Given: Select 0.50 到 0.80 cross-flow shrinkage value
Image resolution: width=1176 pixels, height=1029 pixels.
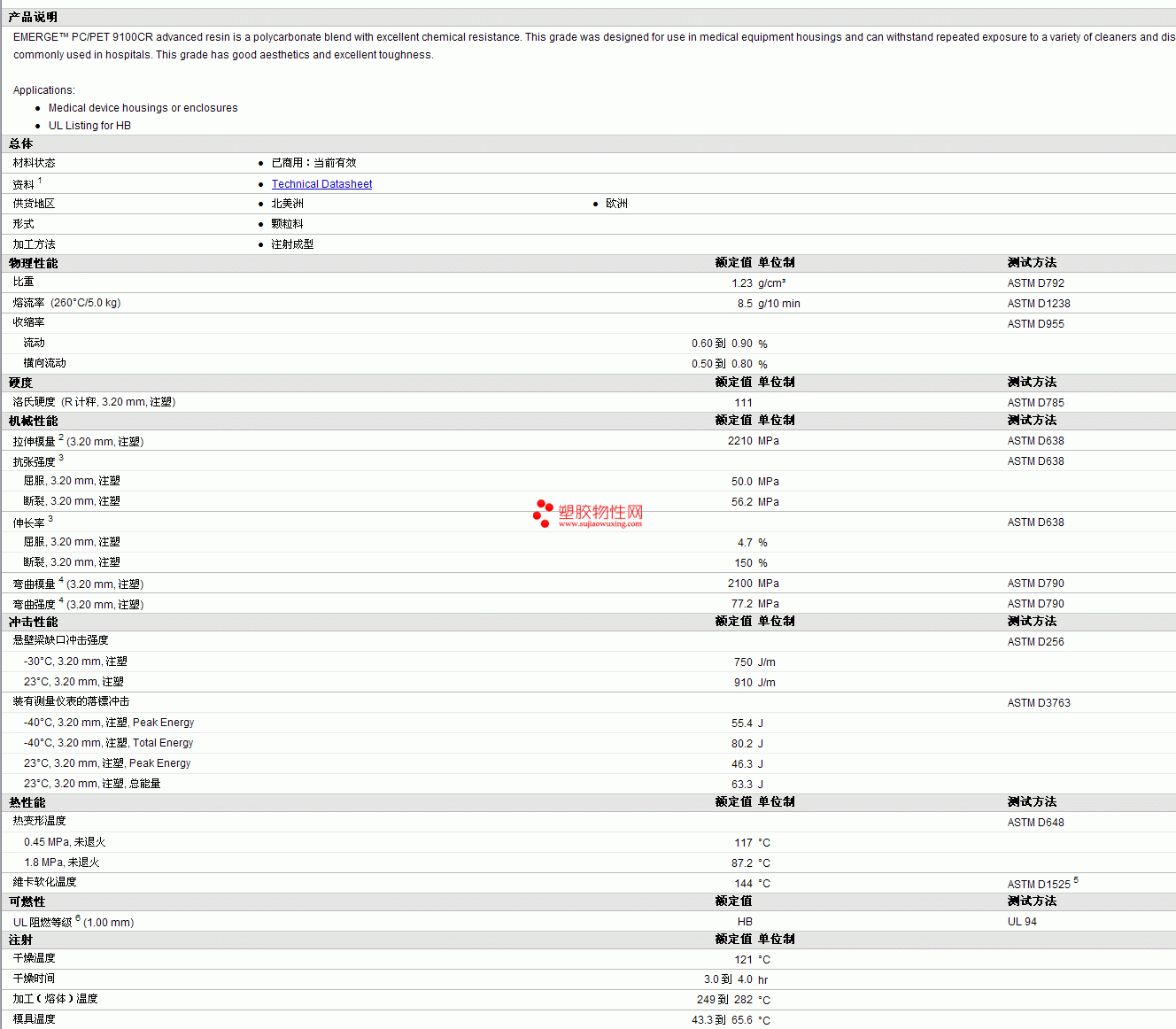Looking at the screenshot, I should pyautogui.click(x=722, y=364).
